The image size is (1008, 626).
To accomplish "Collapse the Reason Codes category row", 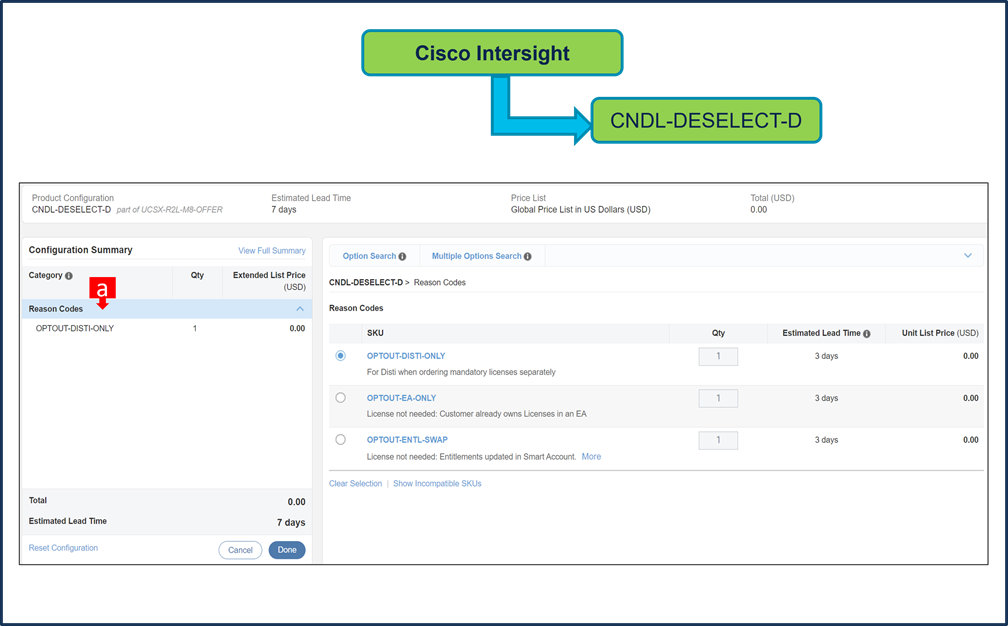I will pos(300,309).
